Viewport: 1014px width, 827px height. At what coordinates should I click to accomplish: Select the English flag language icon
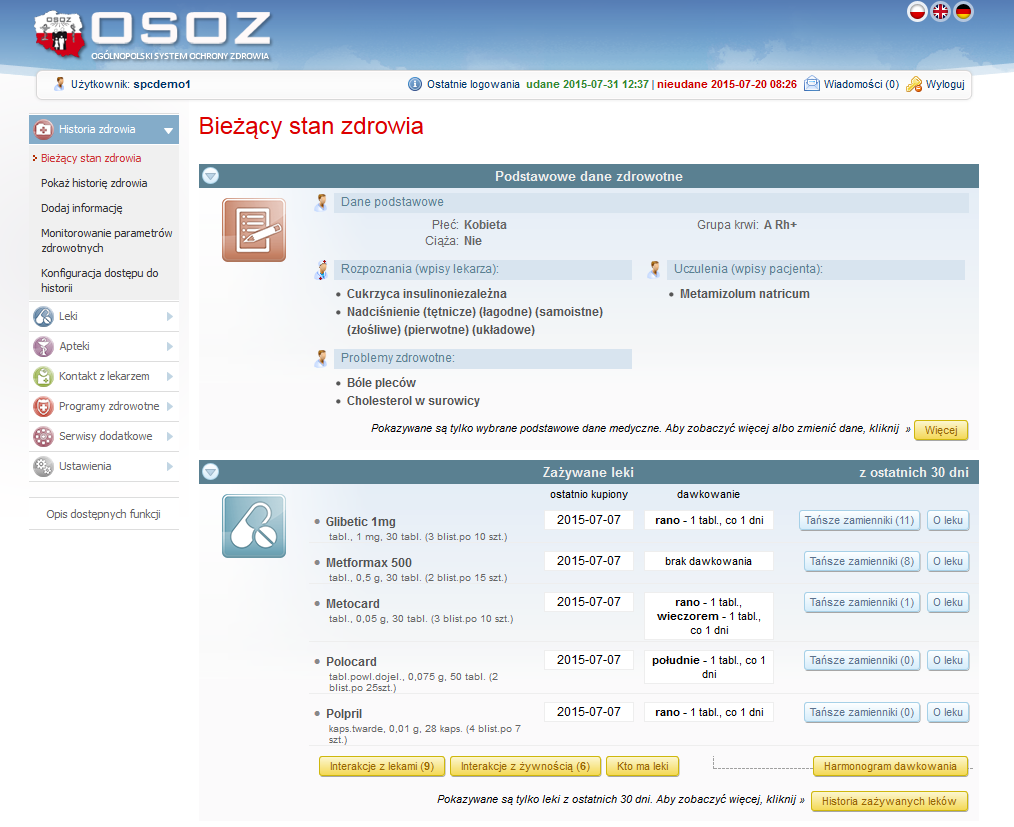click(941, 11)
